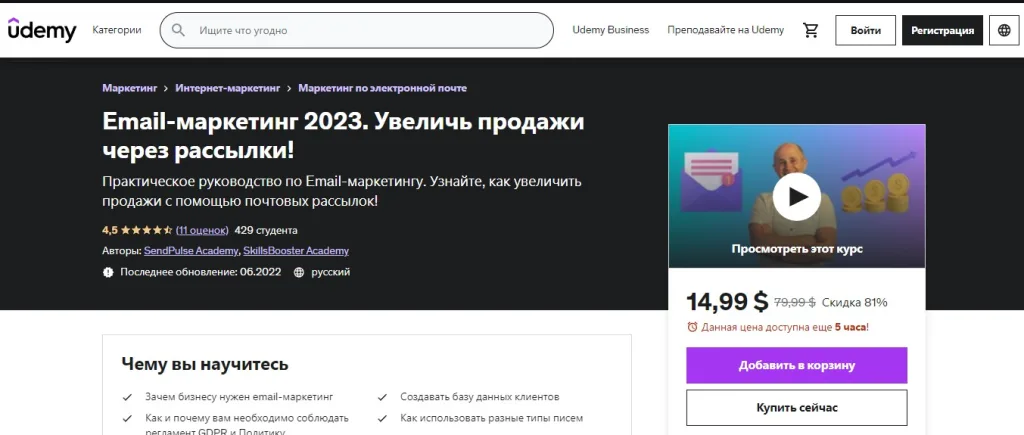Click 'Создавать базу данных клиентов' item
The image size is (1024, 435).
click(x=480, y=396)
